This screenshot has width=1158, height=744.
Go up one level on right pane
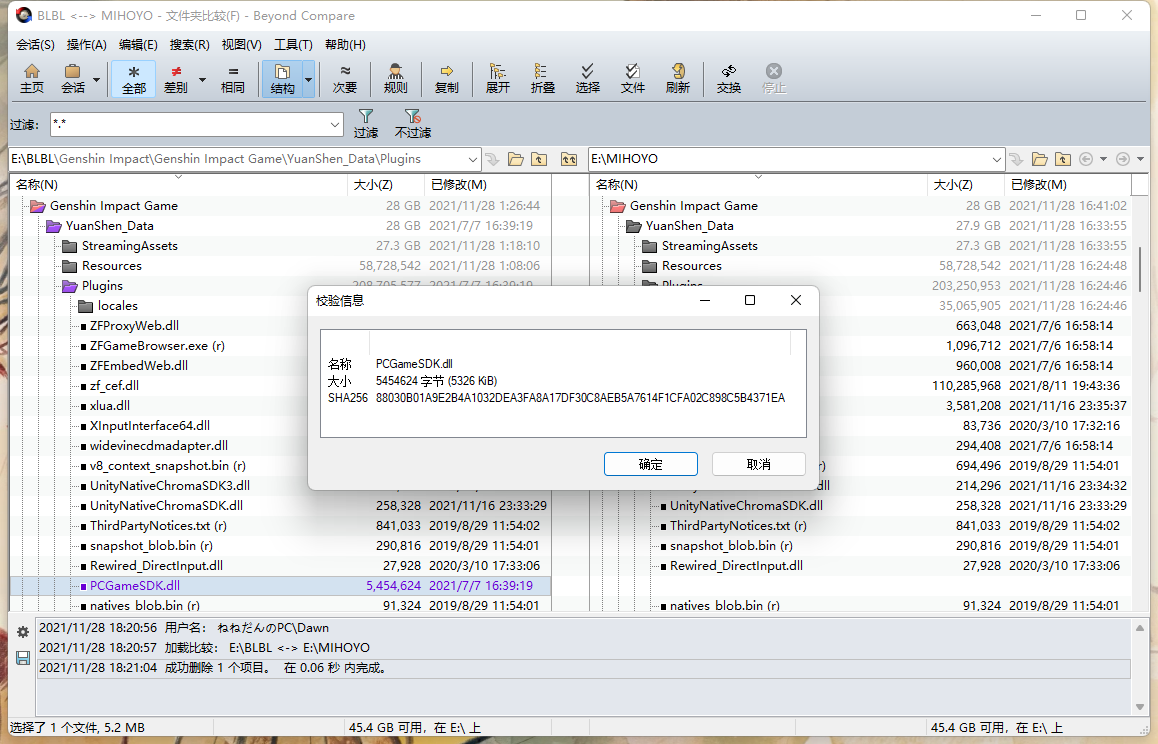coord(1063,160)
